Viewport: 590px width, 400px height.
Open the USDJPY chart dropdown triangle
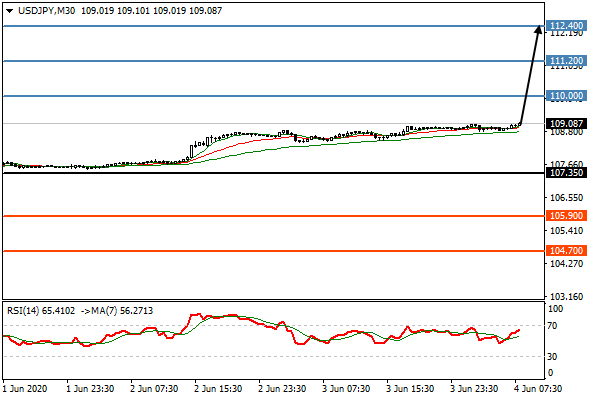(9, 11)
